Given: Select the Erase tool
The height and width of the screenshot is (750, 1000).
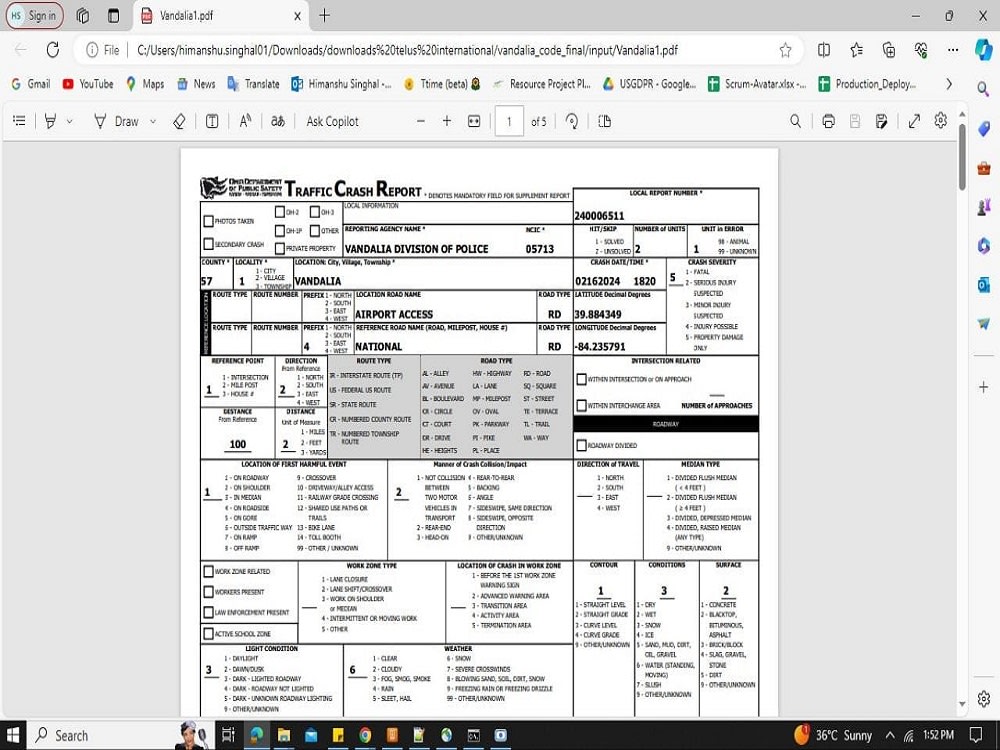Looking at the screenshot, I should point(179,121).
